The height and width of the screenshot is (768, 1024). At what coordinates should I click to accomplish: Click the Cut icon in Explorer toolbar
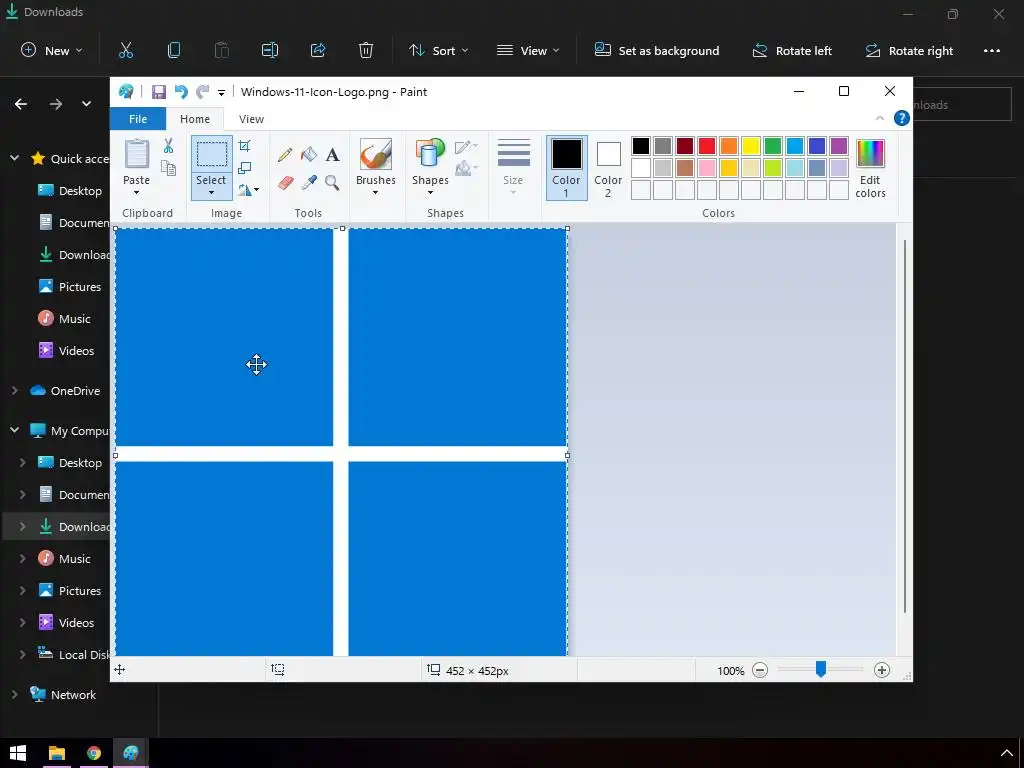(126, 50)
